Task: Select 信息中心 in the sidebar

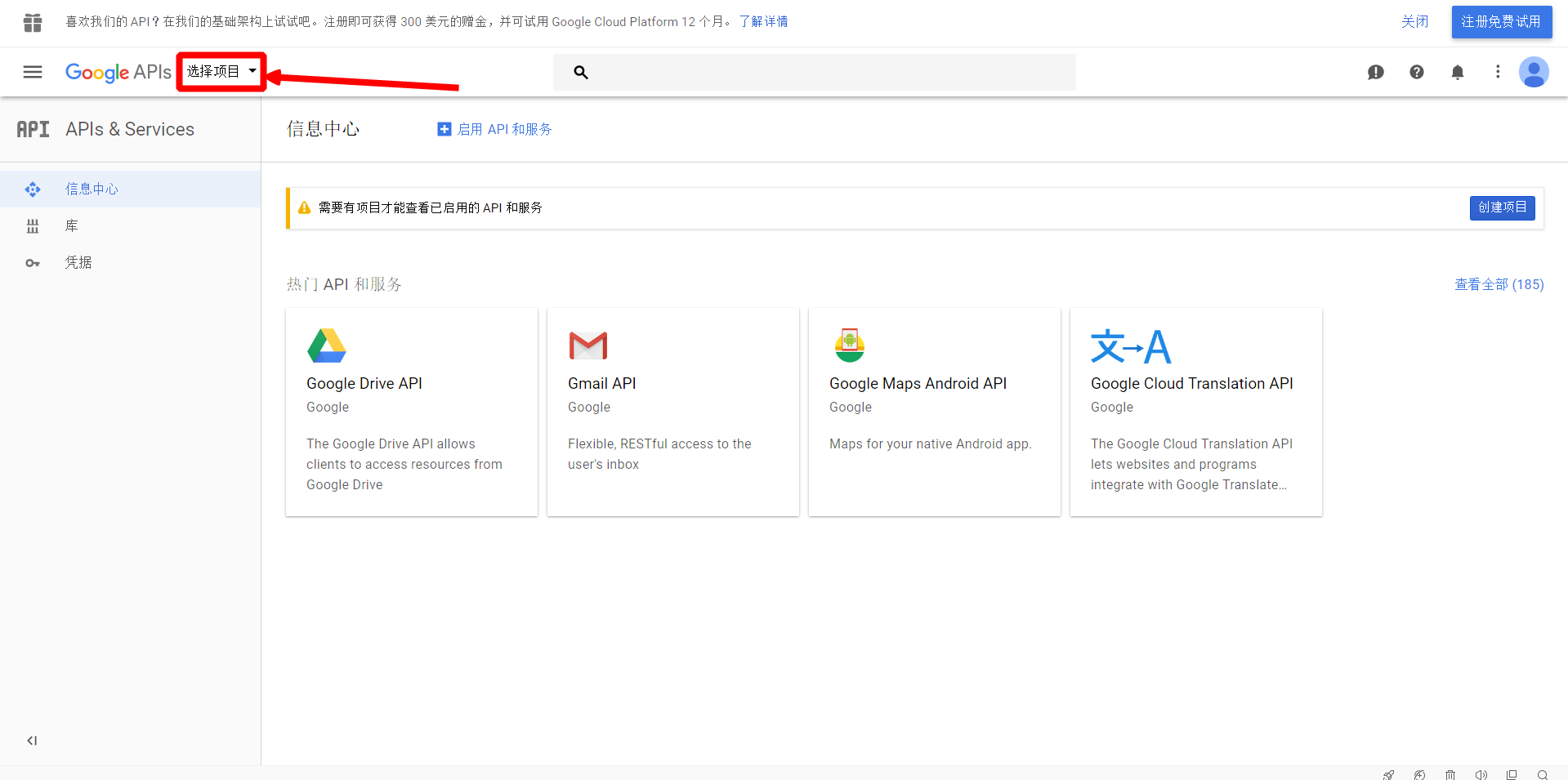Action: pyautogui.click(x=131, y=189)
